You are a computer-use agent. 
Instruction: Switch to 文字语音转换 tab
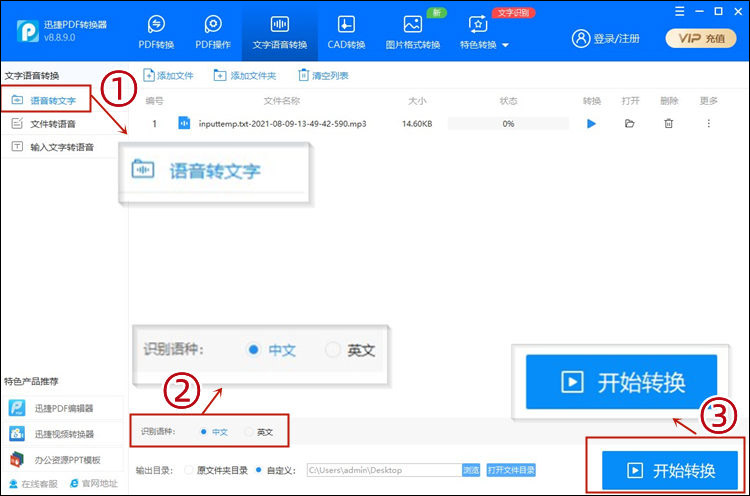click(280, 32)
